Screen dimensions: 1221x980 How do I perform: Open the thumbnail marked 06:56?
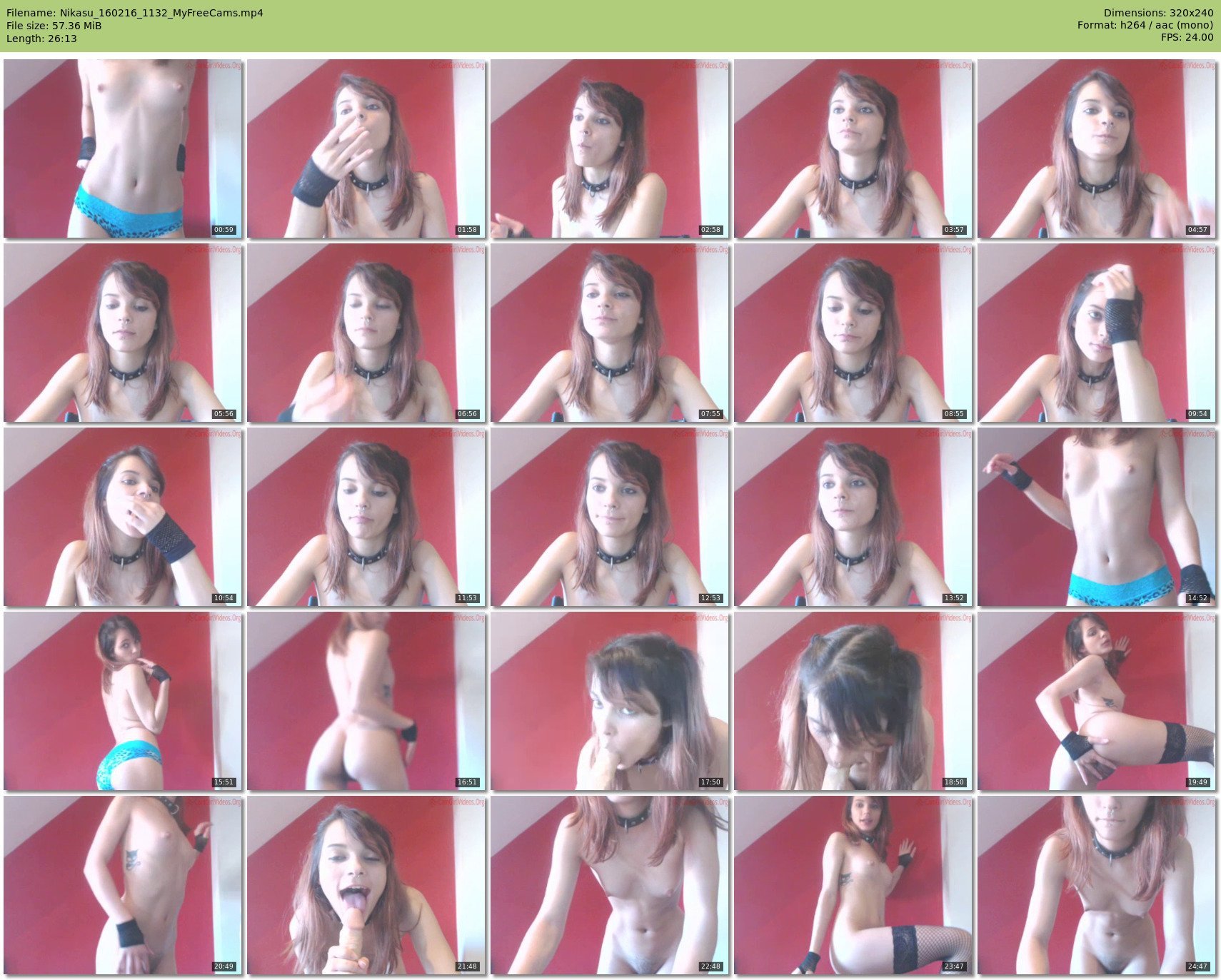click(x=366, y=333)
